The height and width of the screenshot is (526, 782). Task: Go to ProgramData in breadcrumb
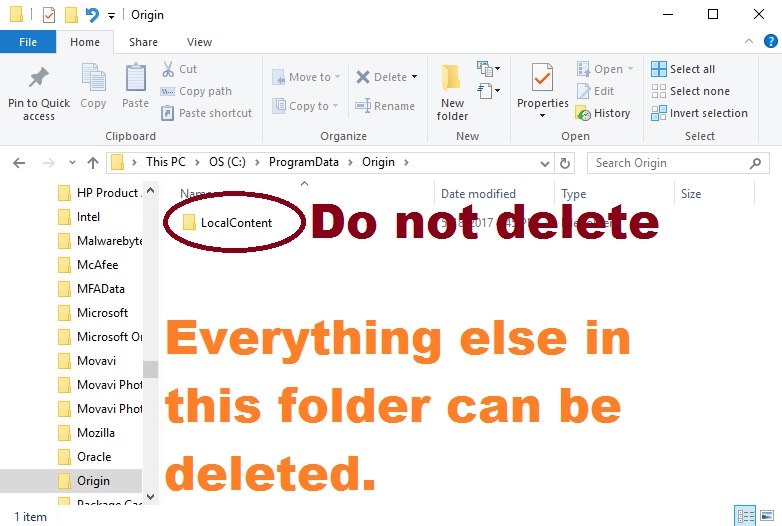304,162
